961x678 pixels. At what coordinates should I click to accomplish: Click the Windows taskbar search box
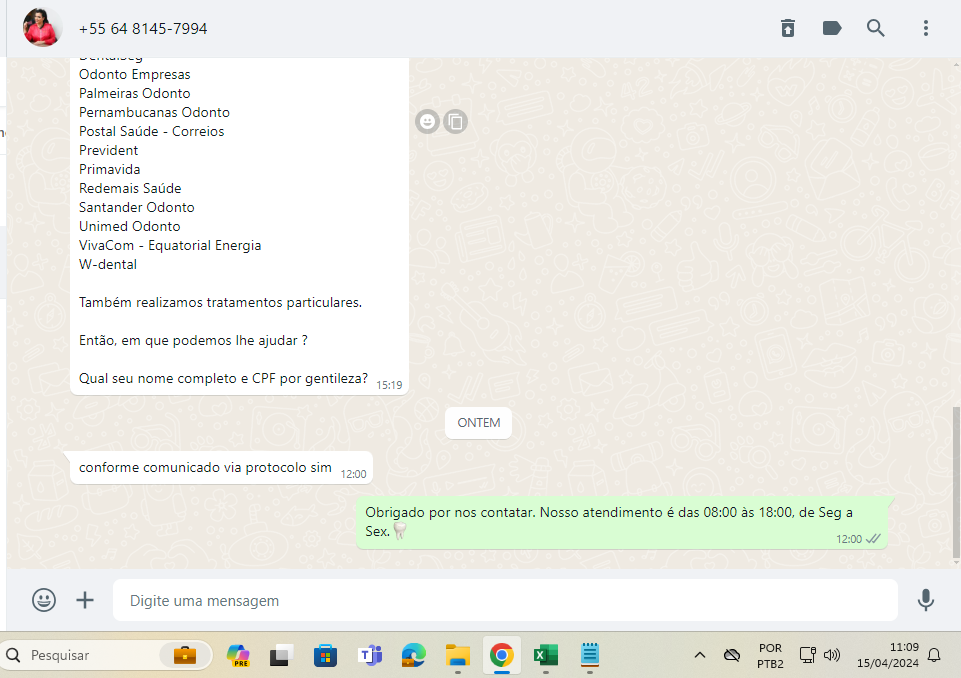tap(107, 655)
